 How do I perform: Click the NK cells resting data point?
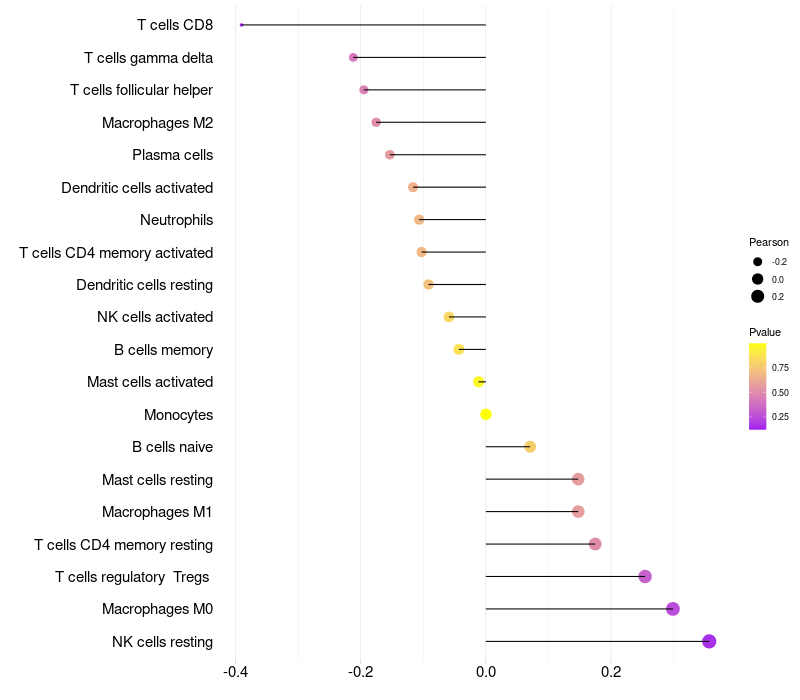coord(709,641)
